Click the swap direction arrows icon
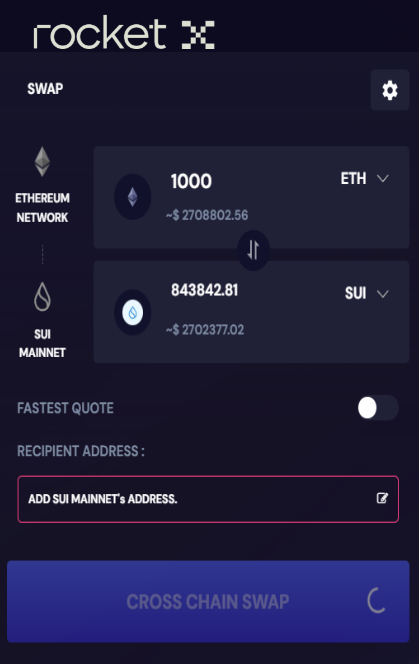Viewport: 419px width, 664px height. click(253, 250)
